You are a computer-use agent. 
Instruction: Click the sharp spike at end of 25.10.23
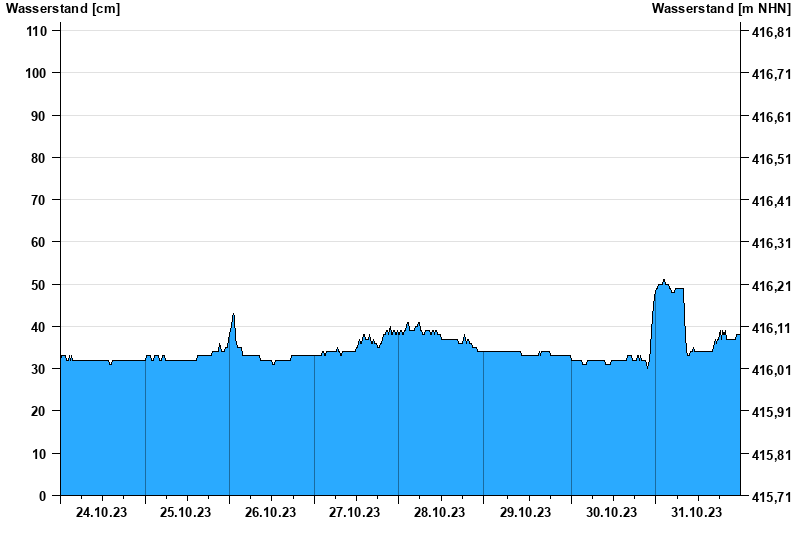[233, 314]
